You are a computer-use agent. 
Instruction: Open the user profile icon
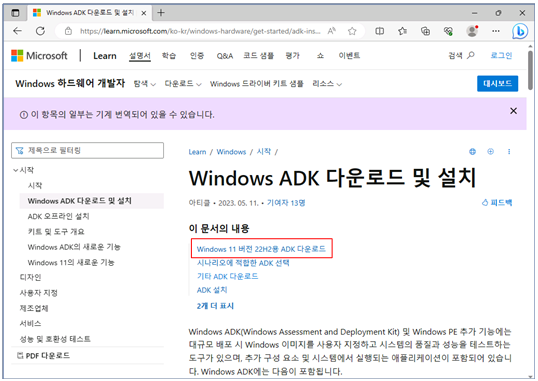pyautogui.click(x=472, y=31)
